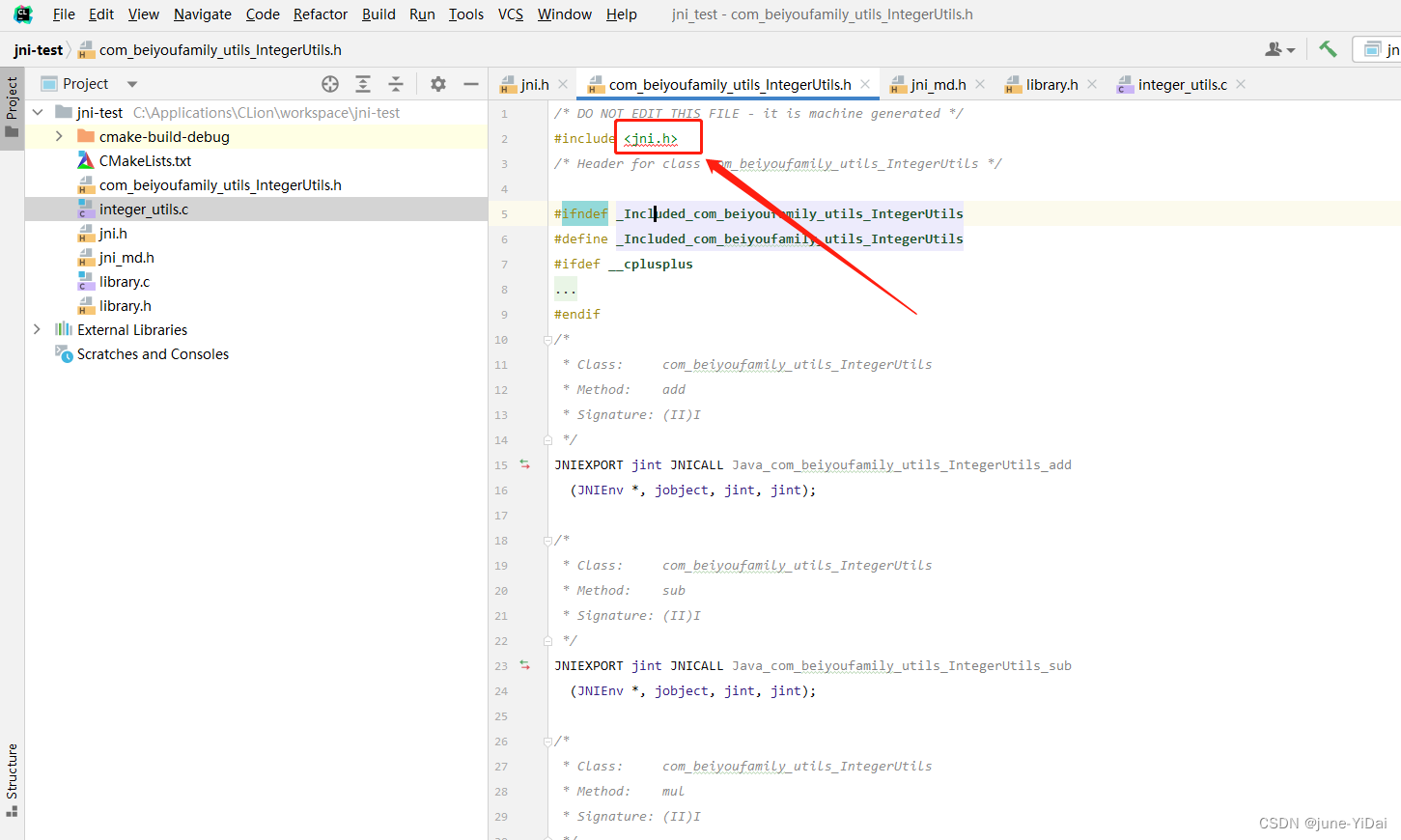Open the Help menu
This screenshot has width=1401, height=840.
pyautogui.click(x=622, y=14)
